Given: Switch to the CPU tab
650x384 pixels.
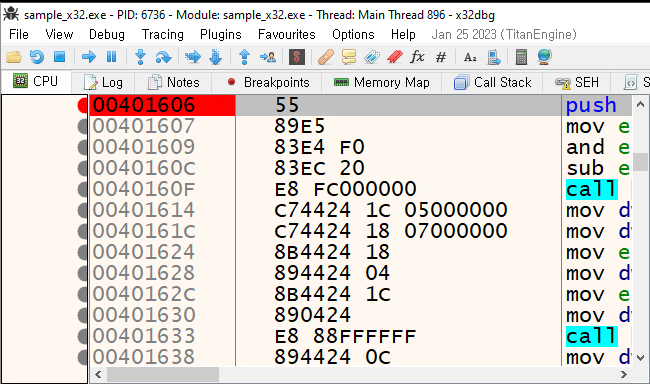Looking at the screenshot, I should (x=36, y=82).
